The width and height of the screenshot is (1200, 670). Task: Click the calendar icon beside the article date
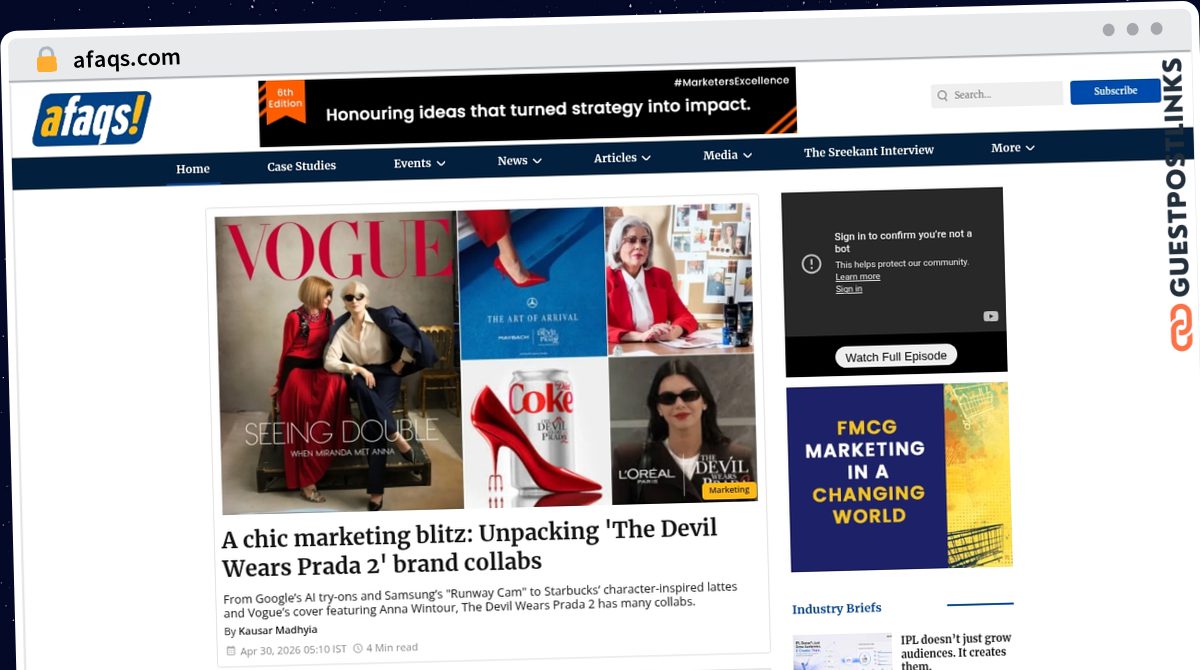click(x=231, y=651)
